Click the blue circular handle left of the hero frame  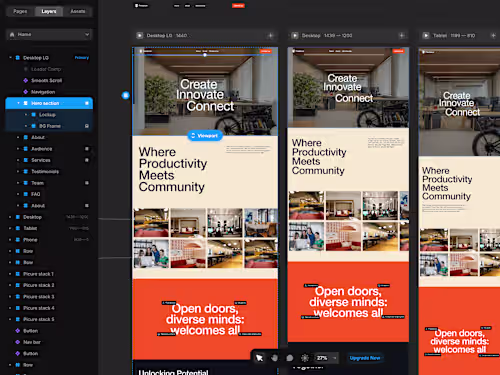(126, 95)
